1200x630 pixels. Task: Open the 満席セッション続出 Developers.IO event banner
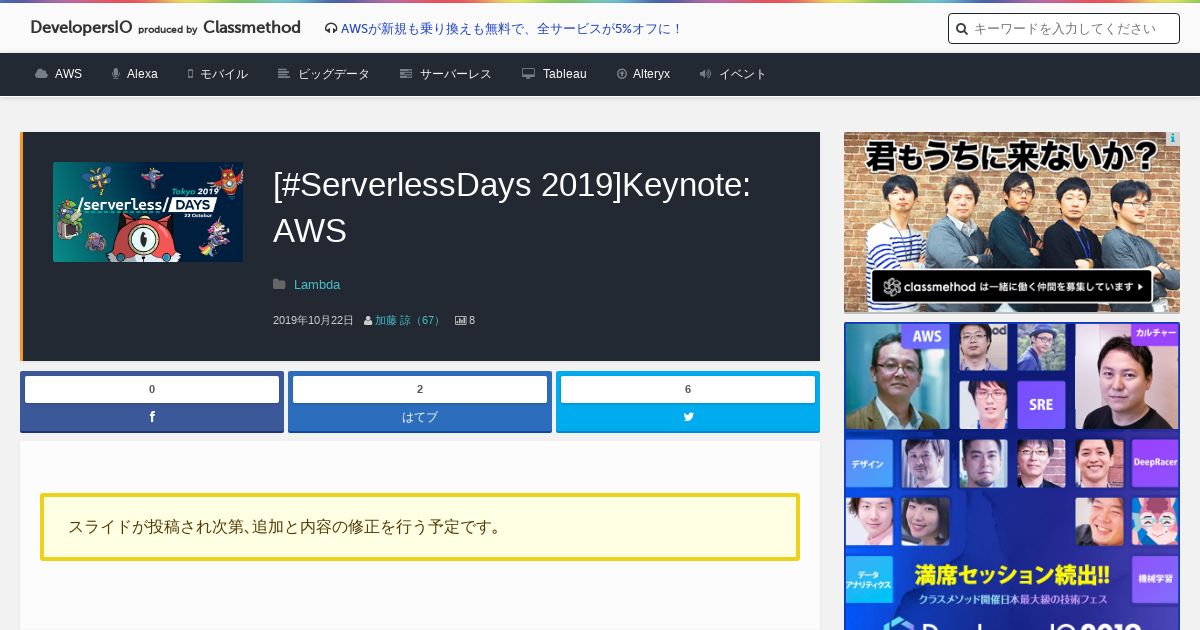(x=1012, y=476)
